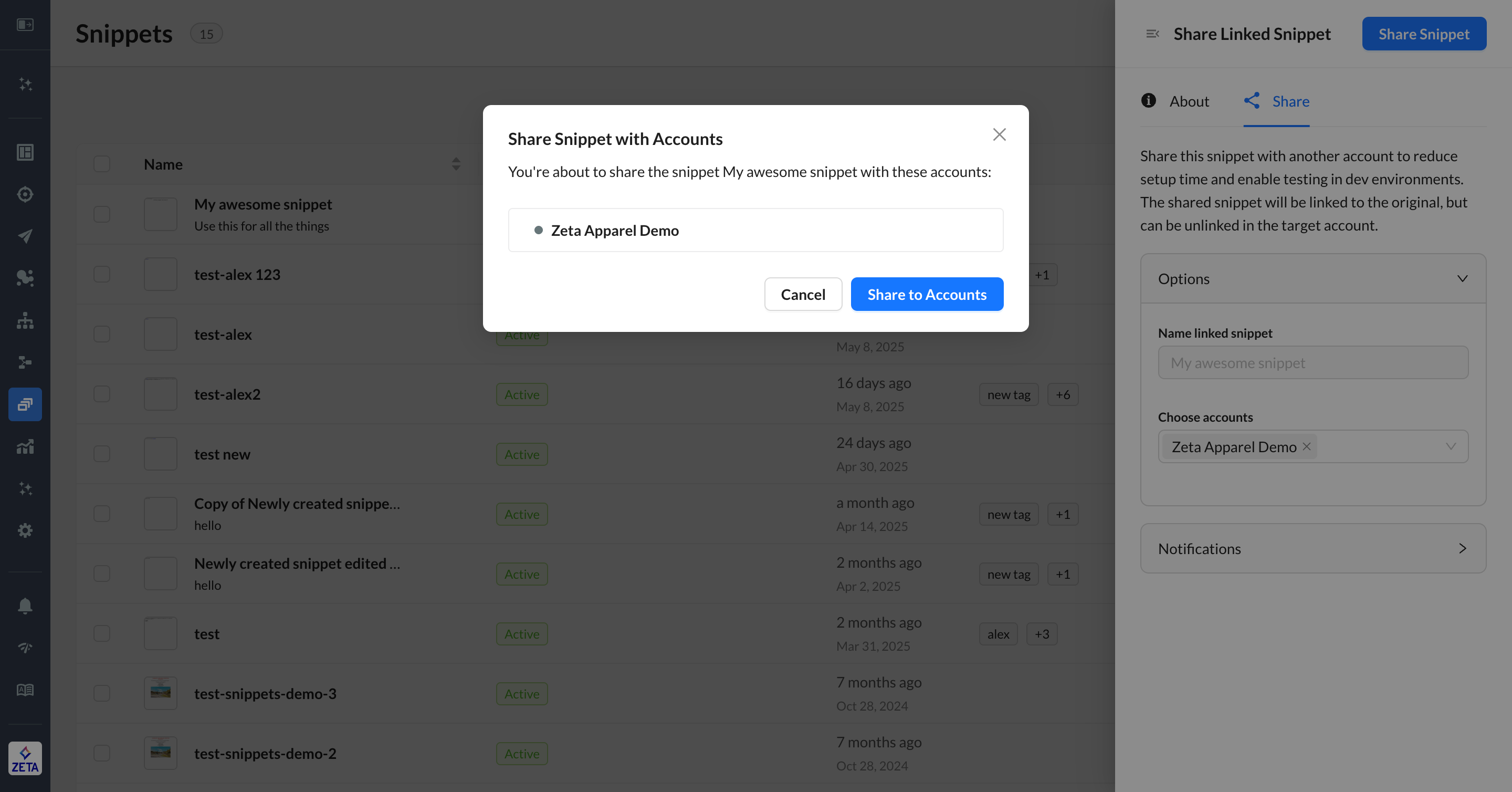Toggle the select-all checkbox in table header
1512x792 pixels.
pos(101,164)
